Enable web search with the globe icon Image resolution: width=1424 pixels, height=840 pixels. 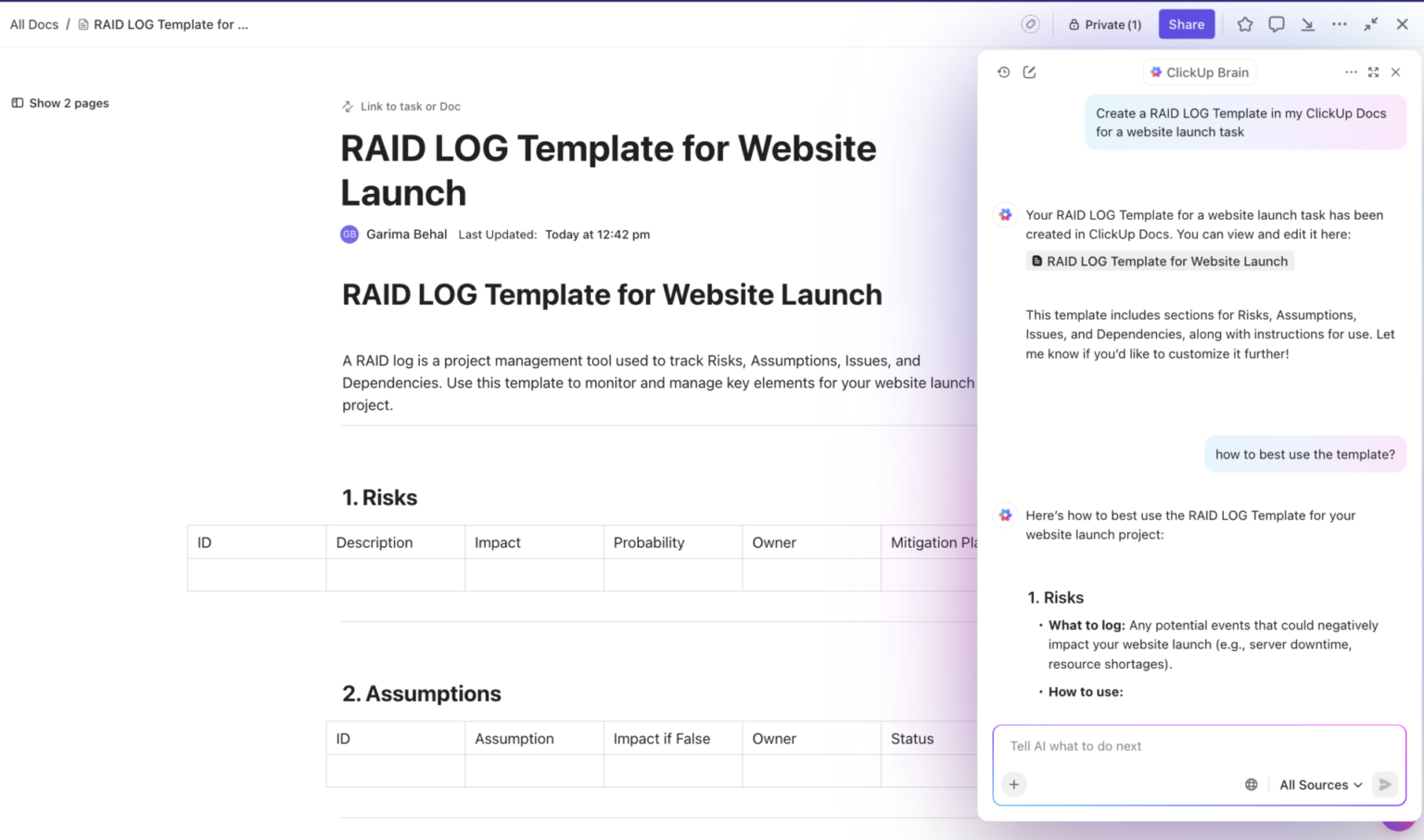1252,783
